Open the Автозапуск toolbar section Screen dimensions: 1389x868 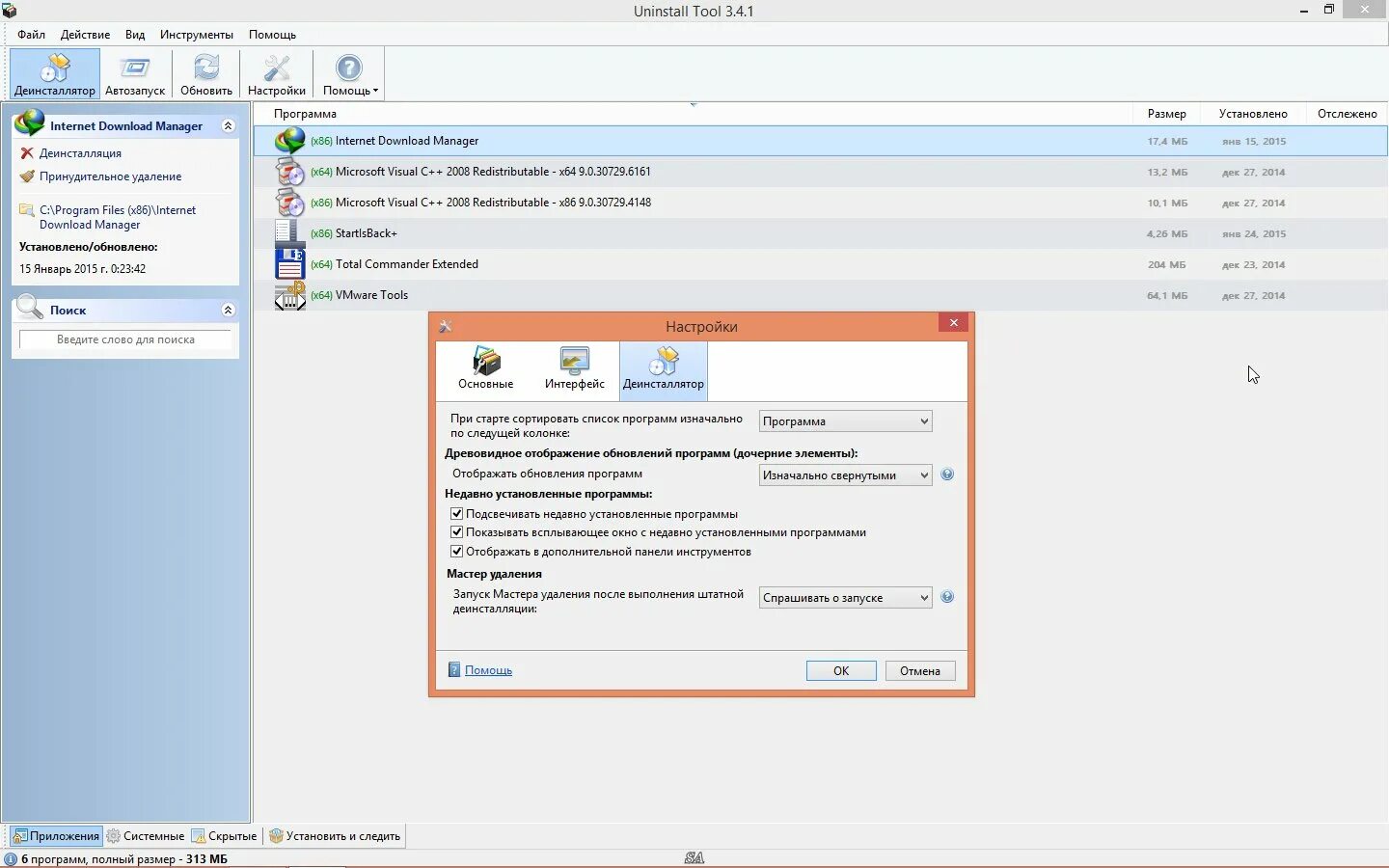point(135,74)
